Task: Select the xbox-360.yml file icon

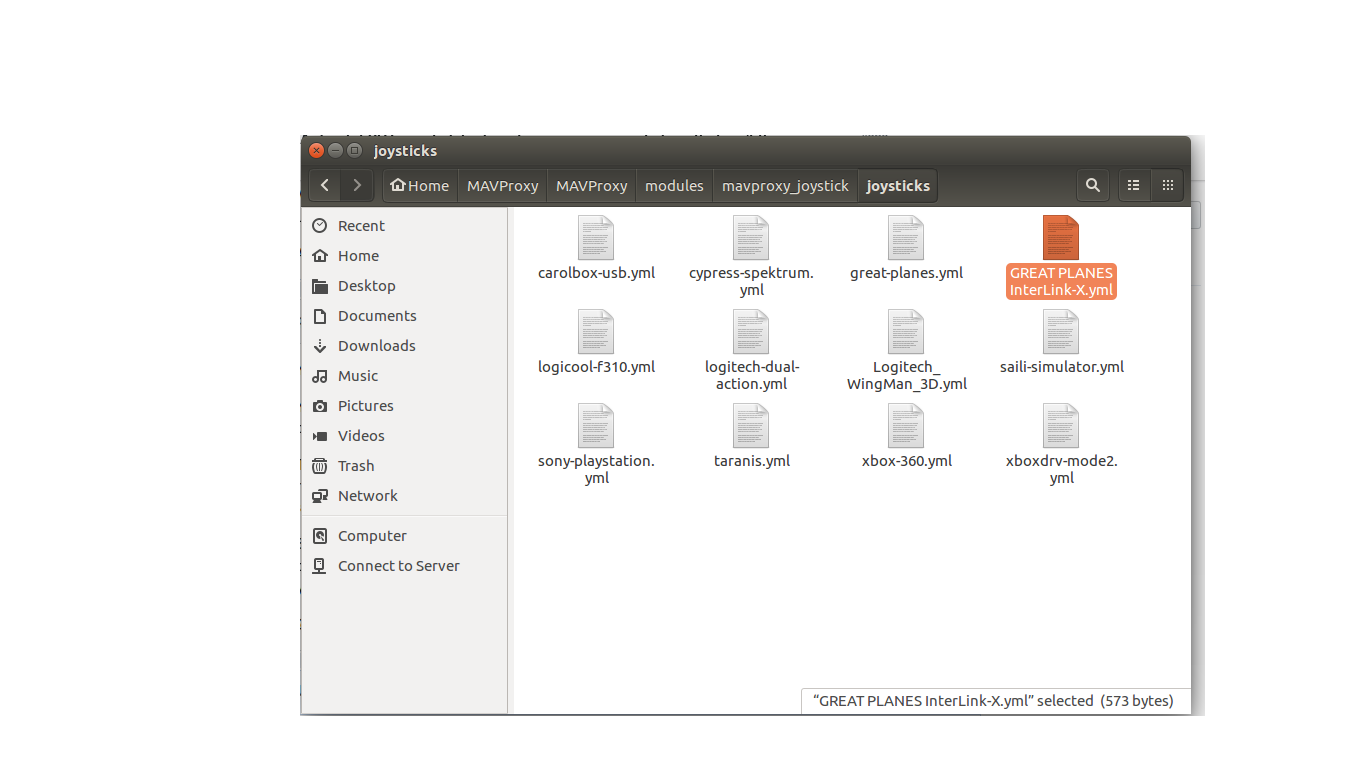Action: tap(906, 427)
